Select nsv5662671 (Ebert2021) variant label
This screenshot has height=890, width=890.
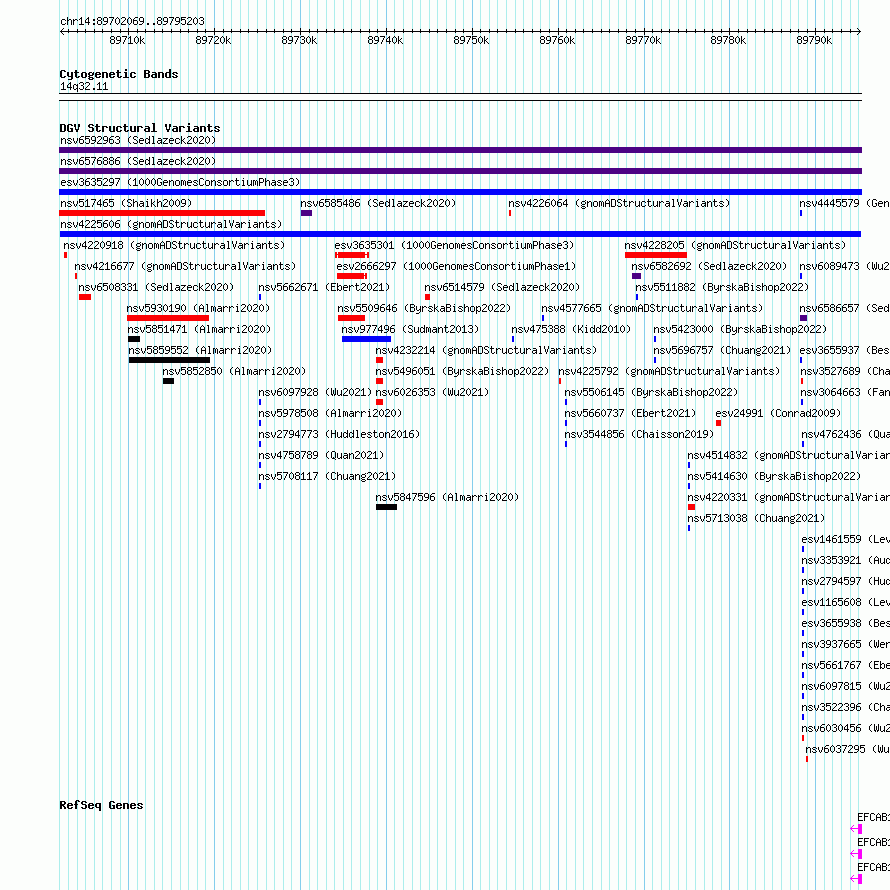[324, 287]
